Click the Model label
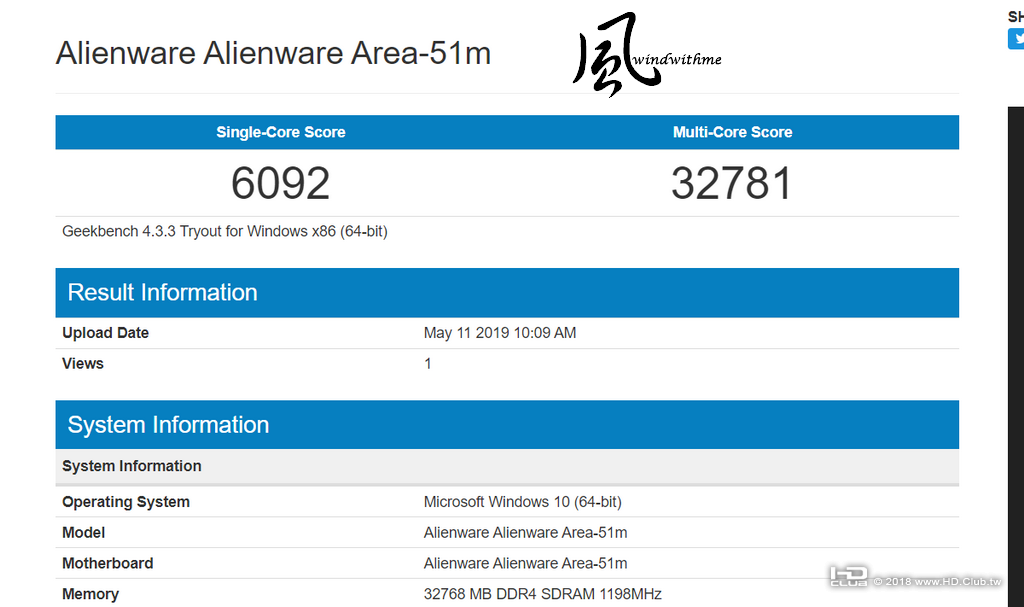Screen dimensions: 1024x607 tap(84, 533)
